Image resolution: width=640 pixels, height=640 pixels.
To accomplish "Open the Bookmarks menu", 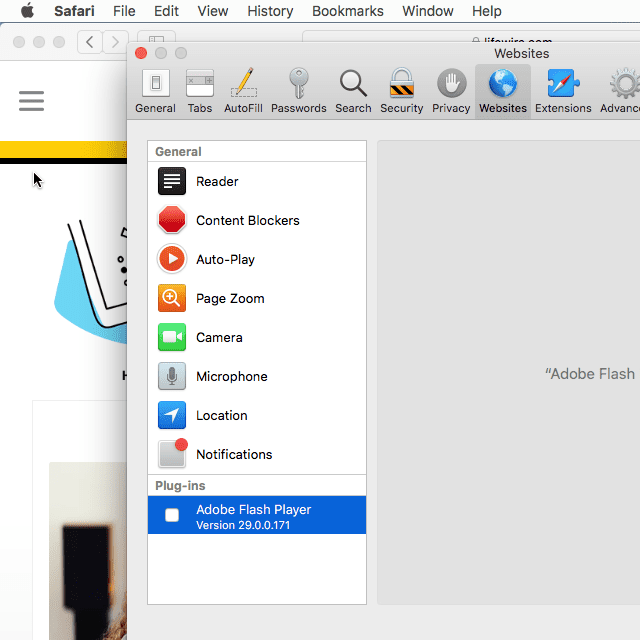I will [x=348, y=11].
